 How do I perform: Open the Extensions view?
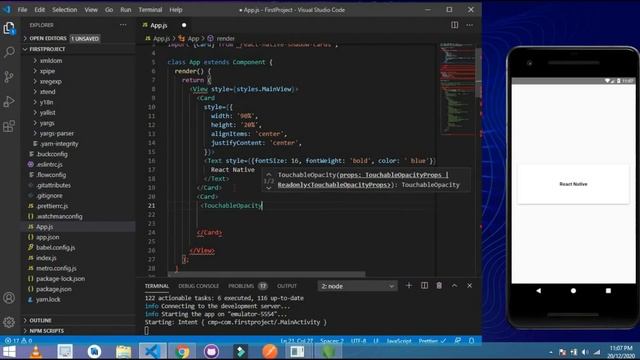(9, 126)
